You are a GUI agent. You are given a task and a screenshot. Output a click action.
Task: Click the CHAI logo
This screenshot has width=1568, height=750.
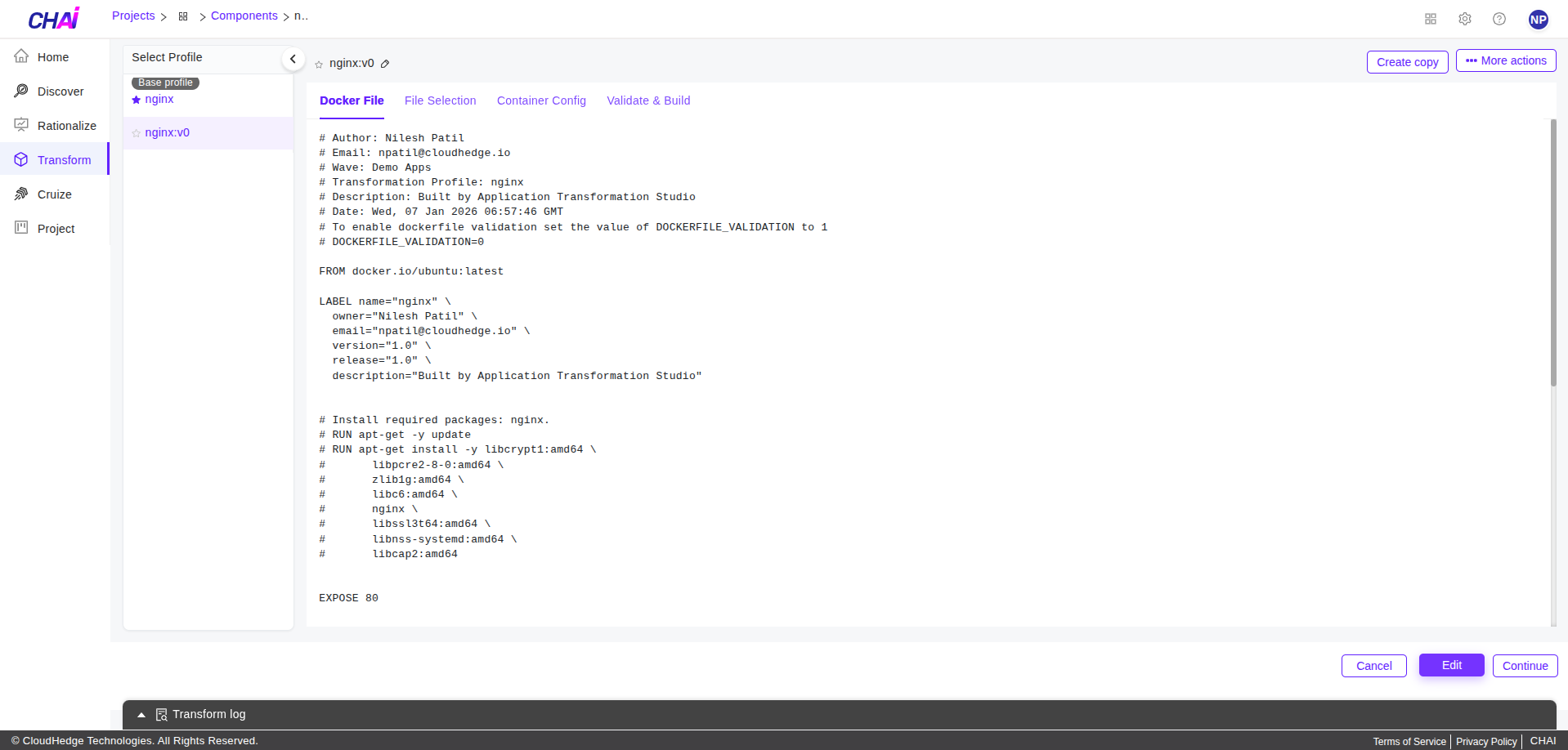coord(54,19)
